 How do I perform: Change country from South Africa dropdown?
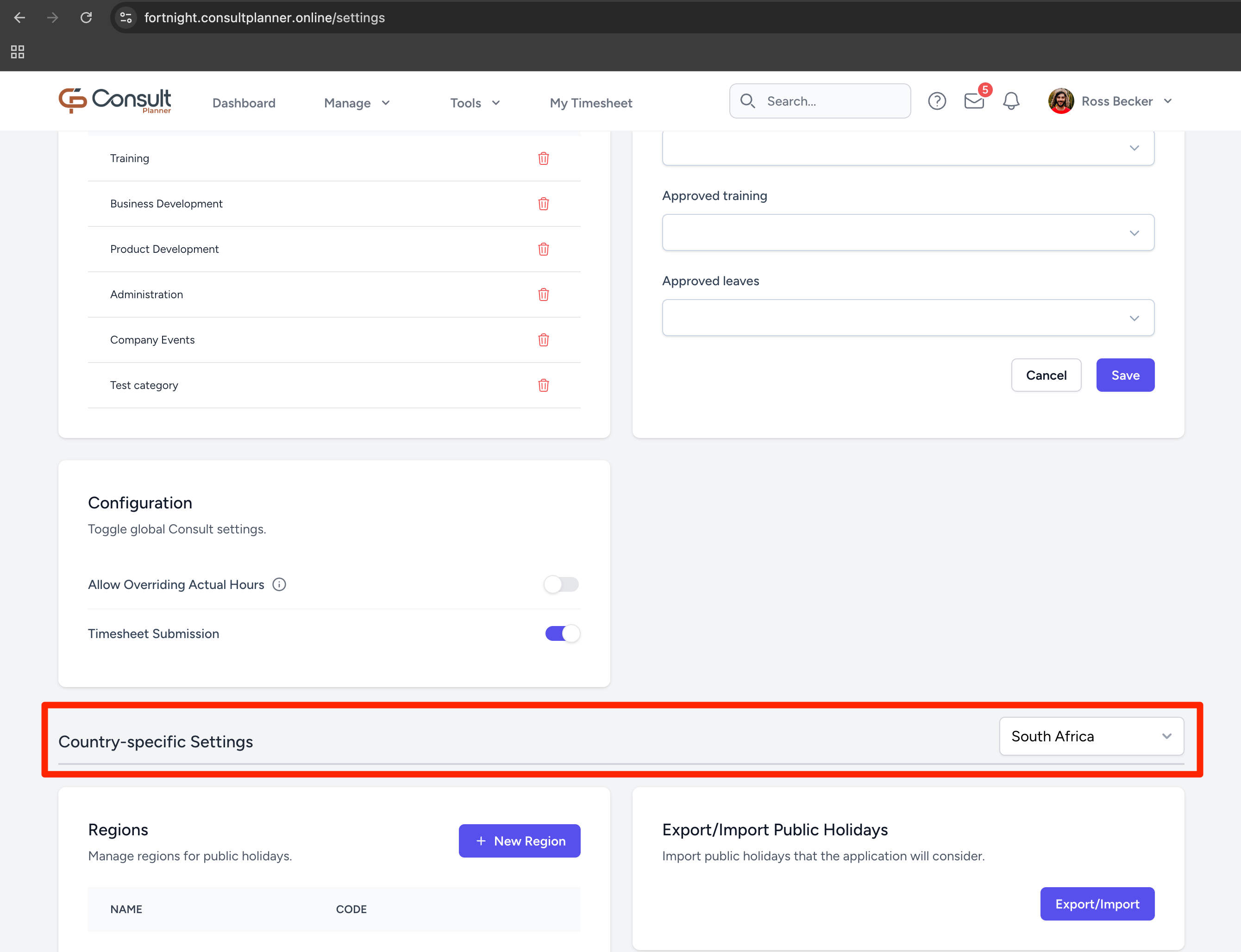coord(1091,736)
